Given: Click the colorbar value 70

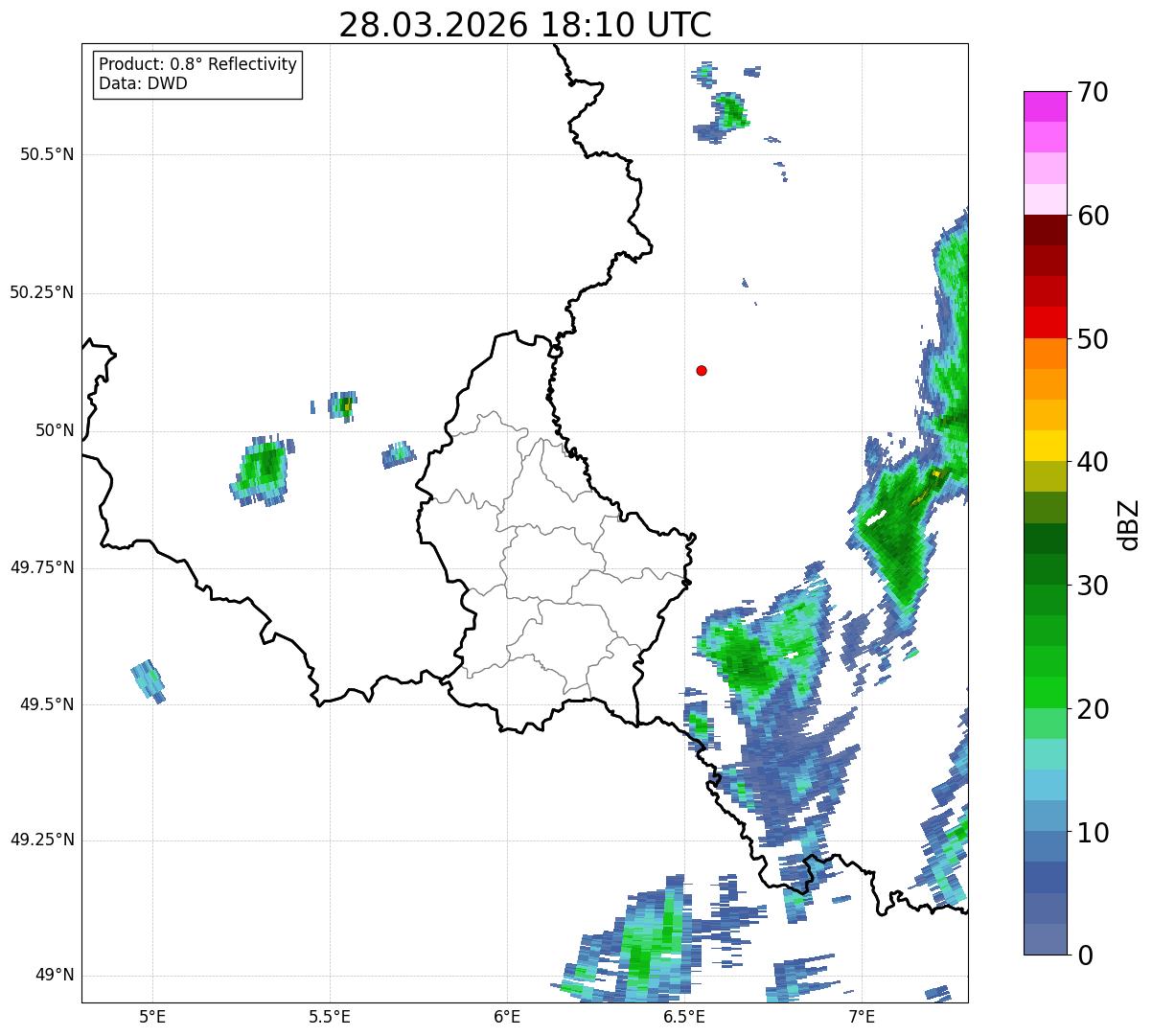Looking at the screenshot, I should 1093,92.
